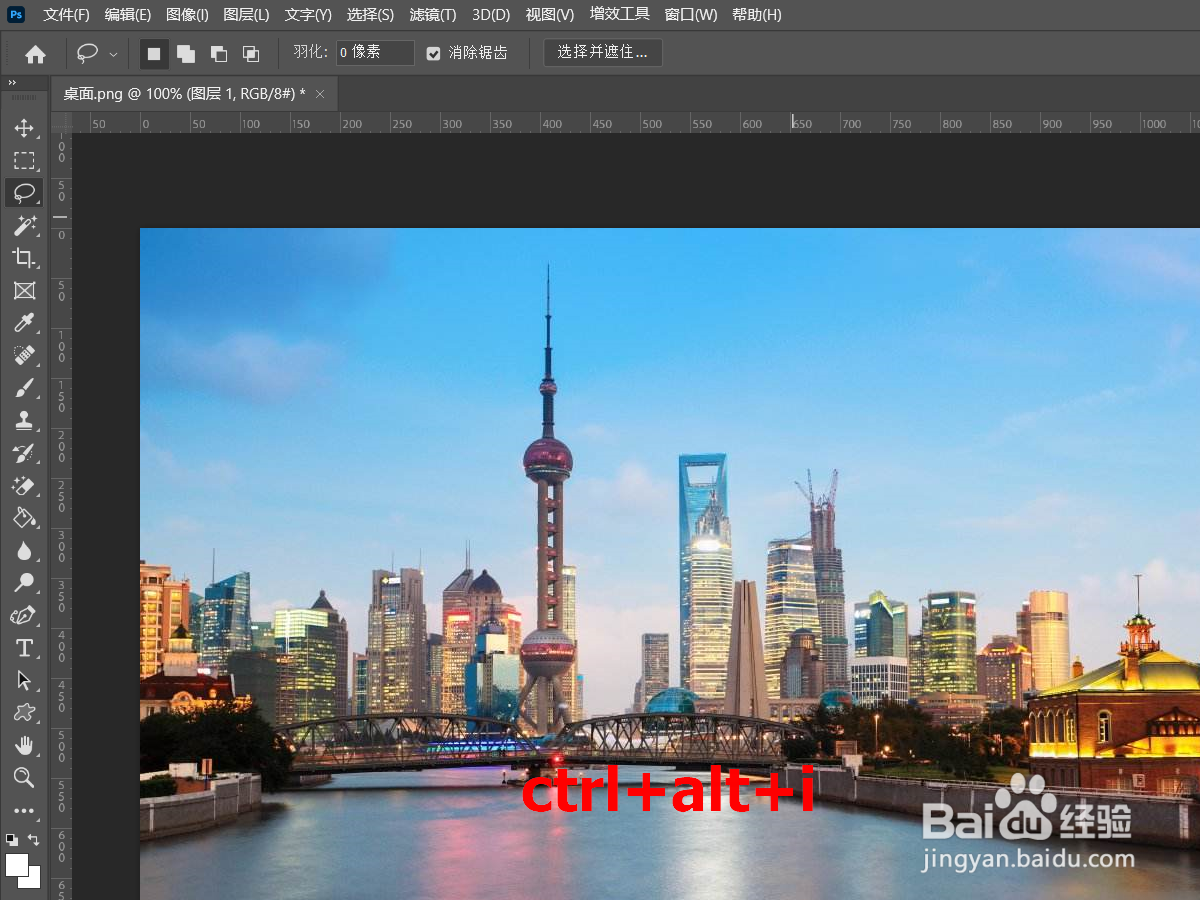Click the Home screen icon
The image size is (1200, 900).
pos(35,53)
